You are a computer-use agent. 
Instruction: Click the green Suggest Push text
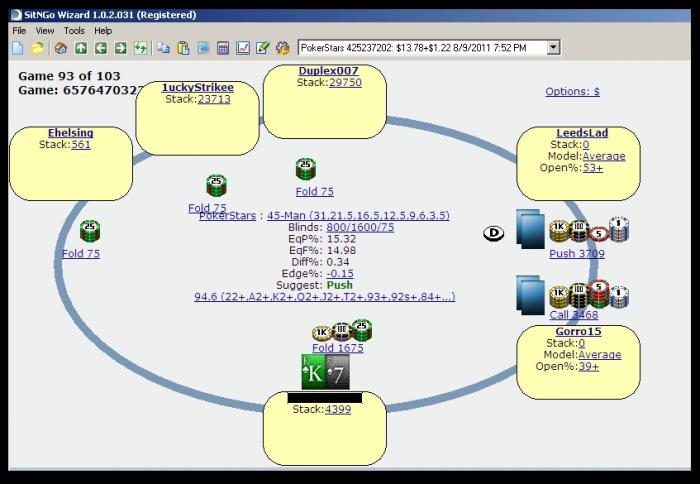(340, 285)
